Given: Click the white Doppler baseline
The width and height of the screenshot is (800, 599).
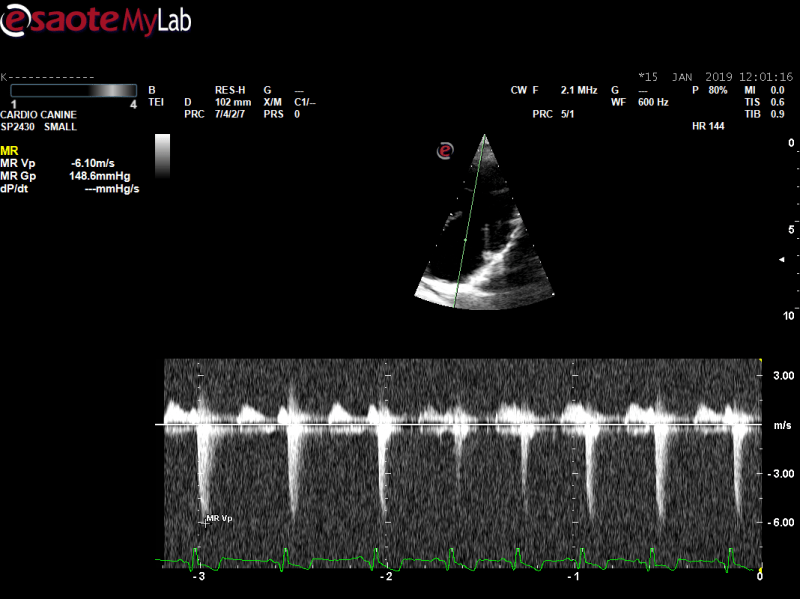Looking at the screenshot, I should click(460, 425).
